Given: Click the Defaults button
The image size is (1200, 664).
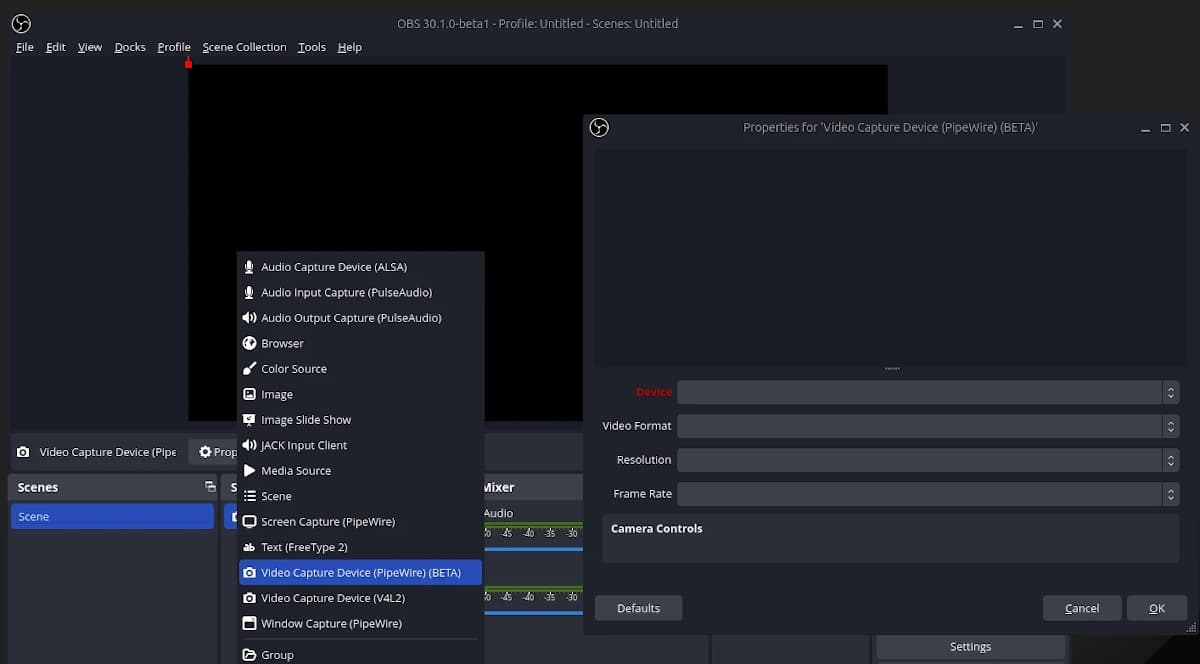Looking at the screenshot, I should tap(638, 608).
